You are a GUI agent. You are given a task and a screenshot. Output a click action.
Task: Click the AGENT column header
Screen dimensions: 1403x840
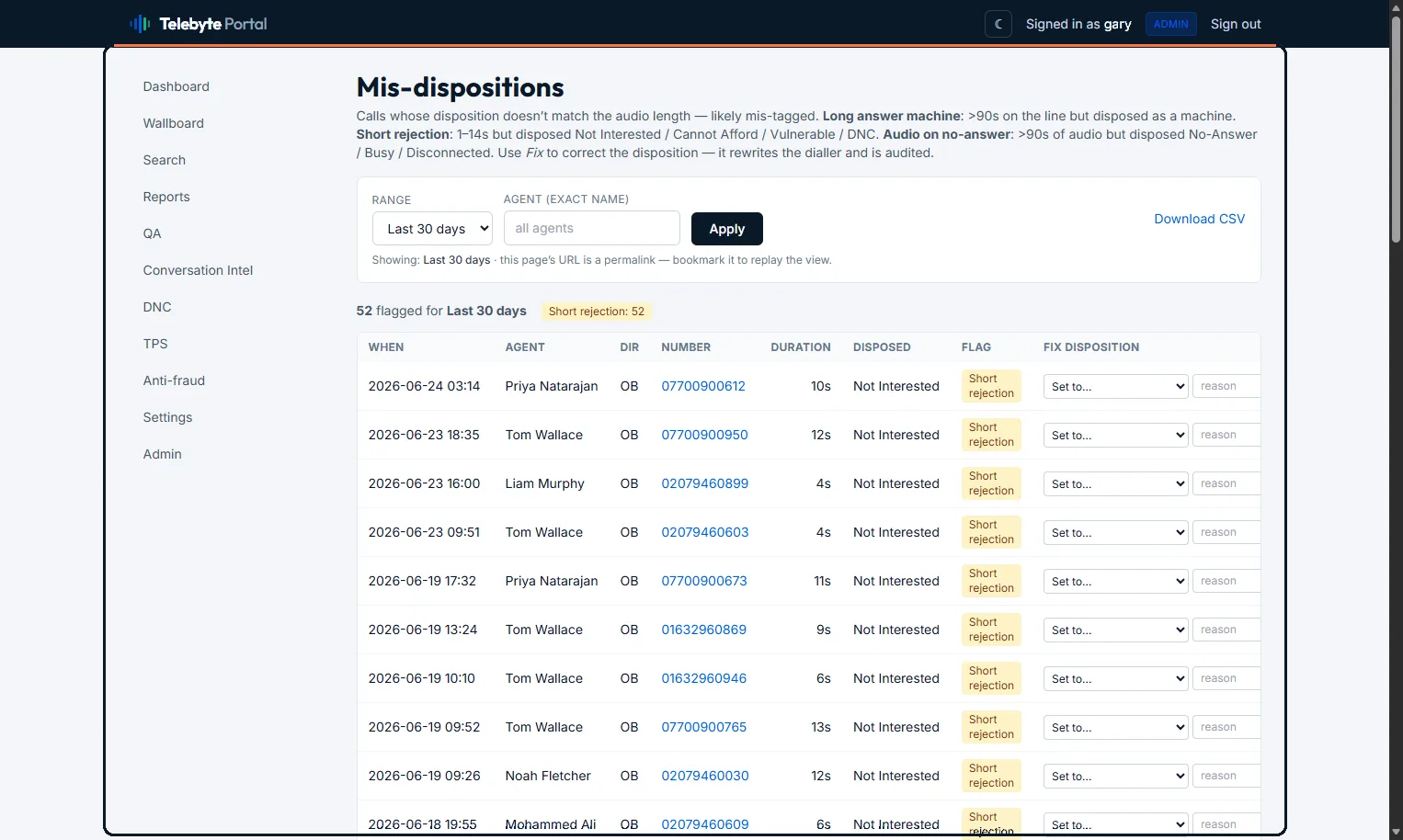[x=525, y=347]
